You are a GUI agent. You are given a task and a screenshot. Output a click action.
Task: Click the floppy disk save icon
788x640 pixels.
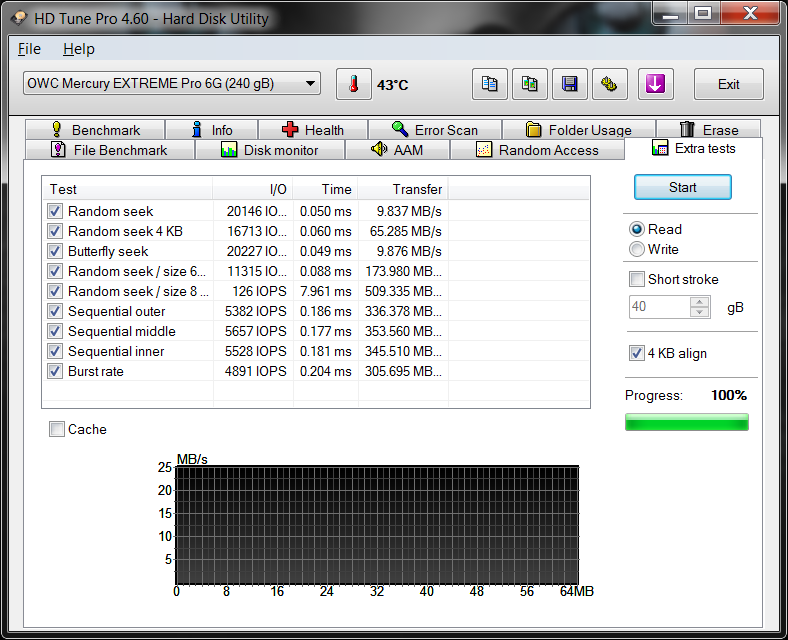[x=569, y=85]
